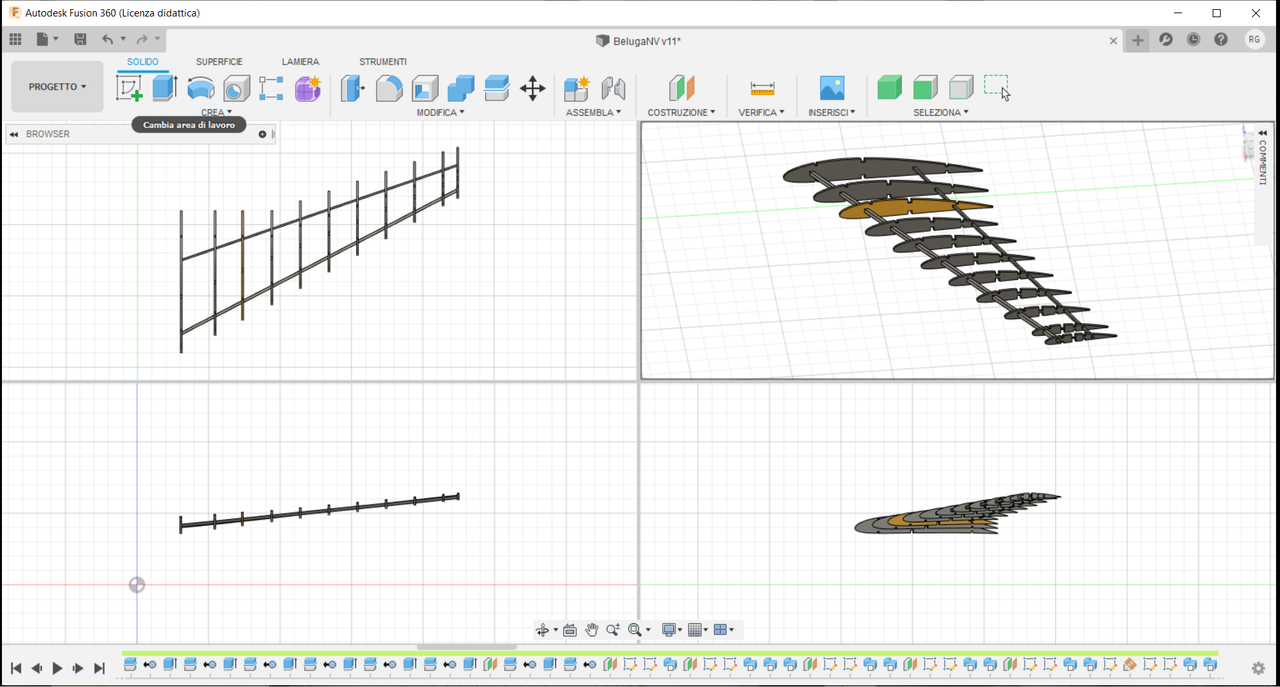Undo the last action
1280x687 pixels.
coord(108,39)
